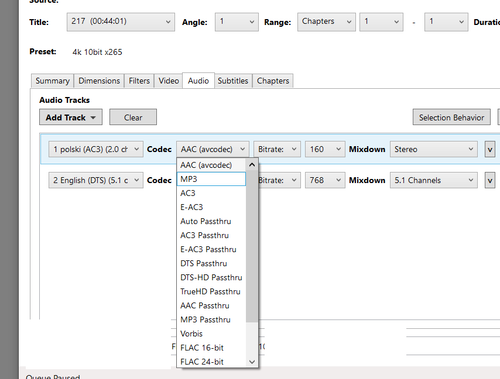Select the Audio tab
The width and height of the screenshot is (500, 379).
pyautogui.click(x=198, y=81)
